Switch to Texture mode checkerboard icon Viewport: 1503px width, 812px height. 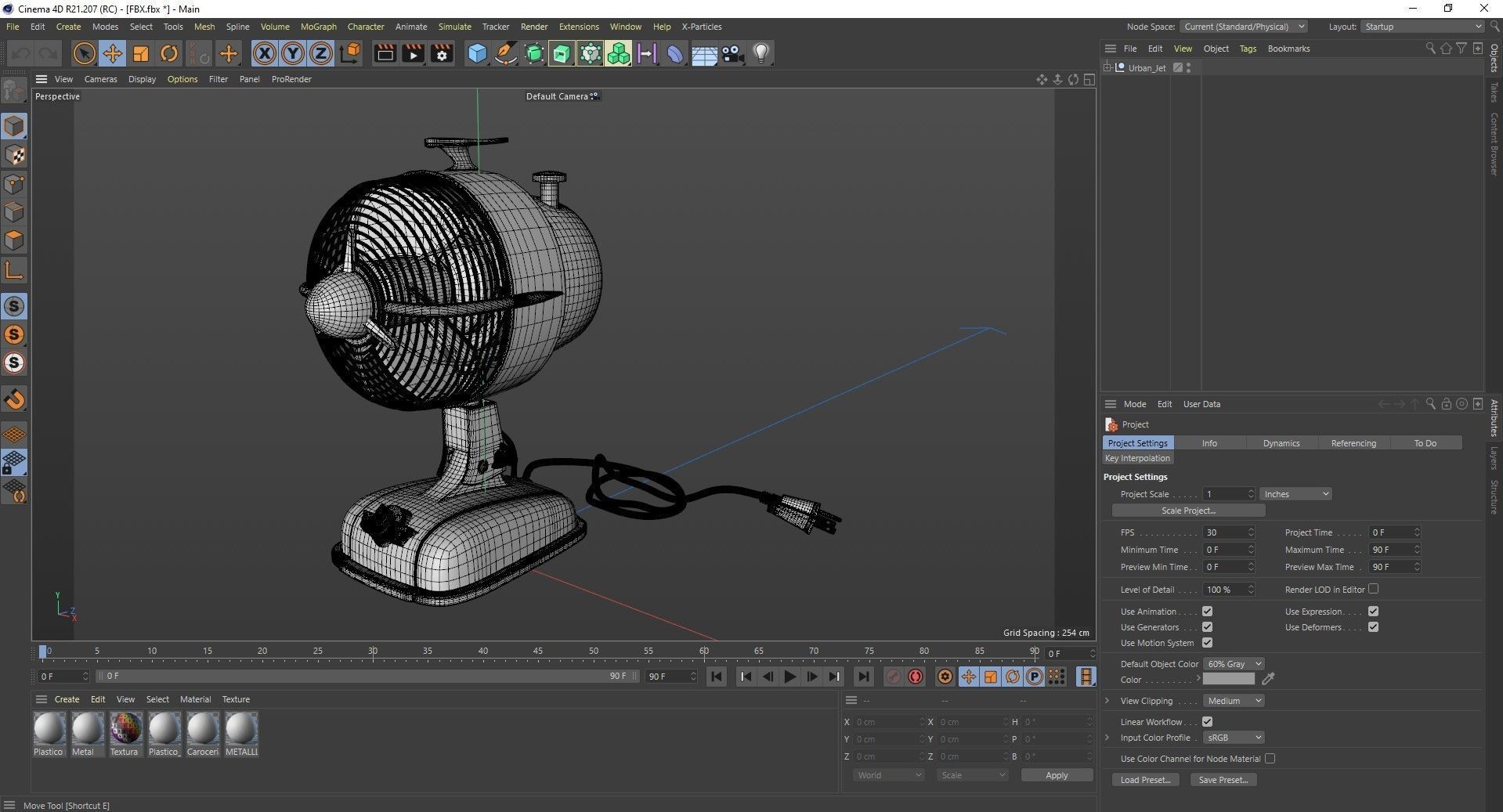pyautogui.click(x=14, y=155)
